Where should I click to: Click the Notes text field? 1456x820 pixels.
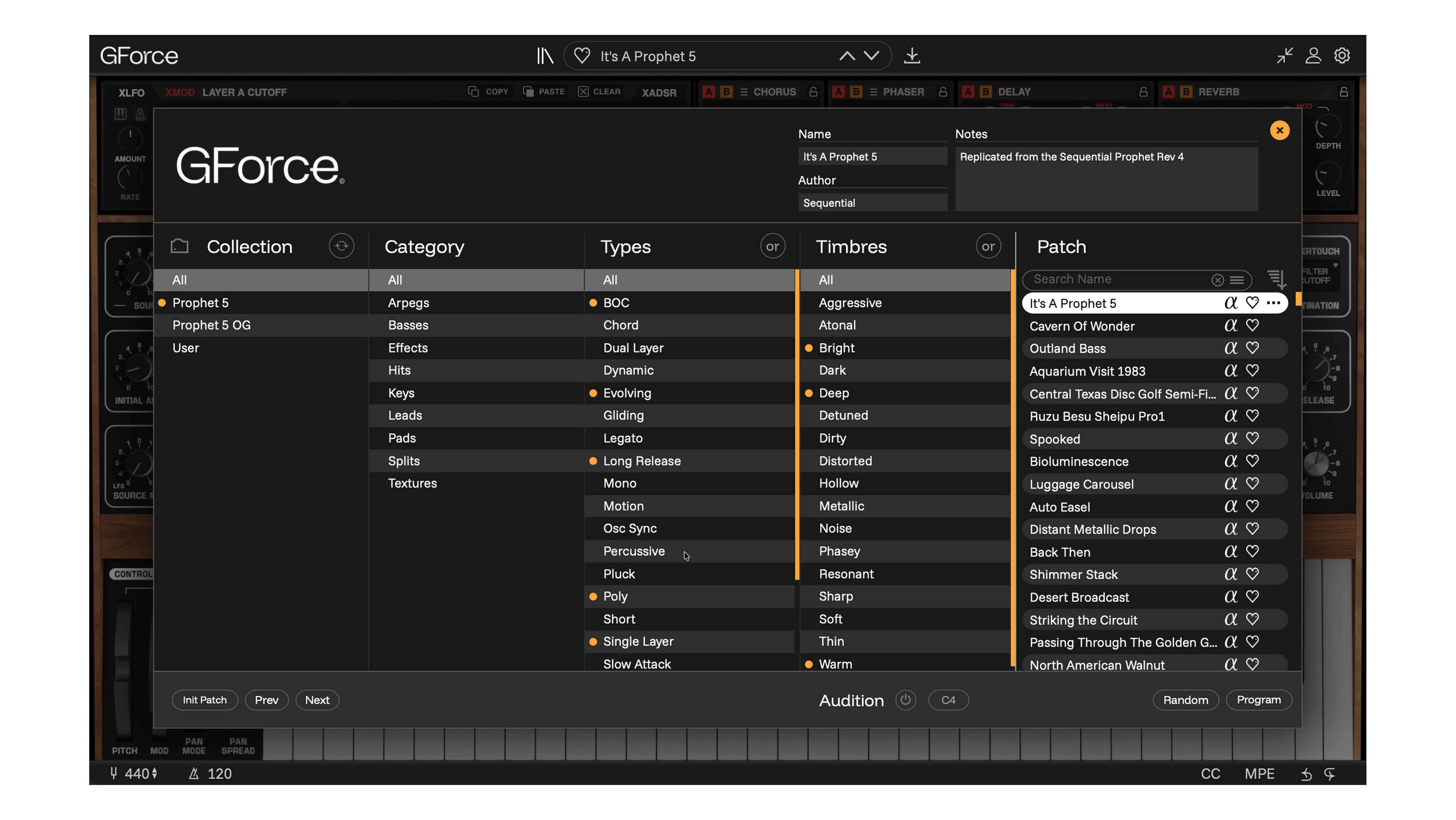(x=1106, y=179)
